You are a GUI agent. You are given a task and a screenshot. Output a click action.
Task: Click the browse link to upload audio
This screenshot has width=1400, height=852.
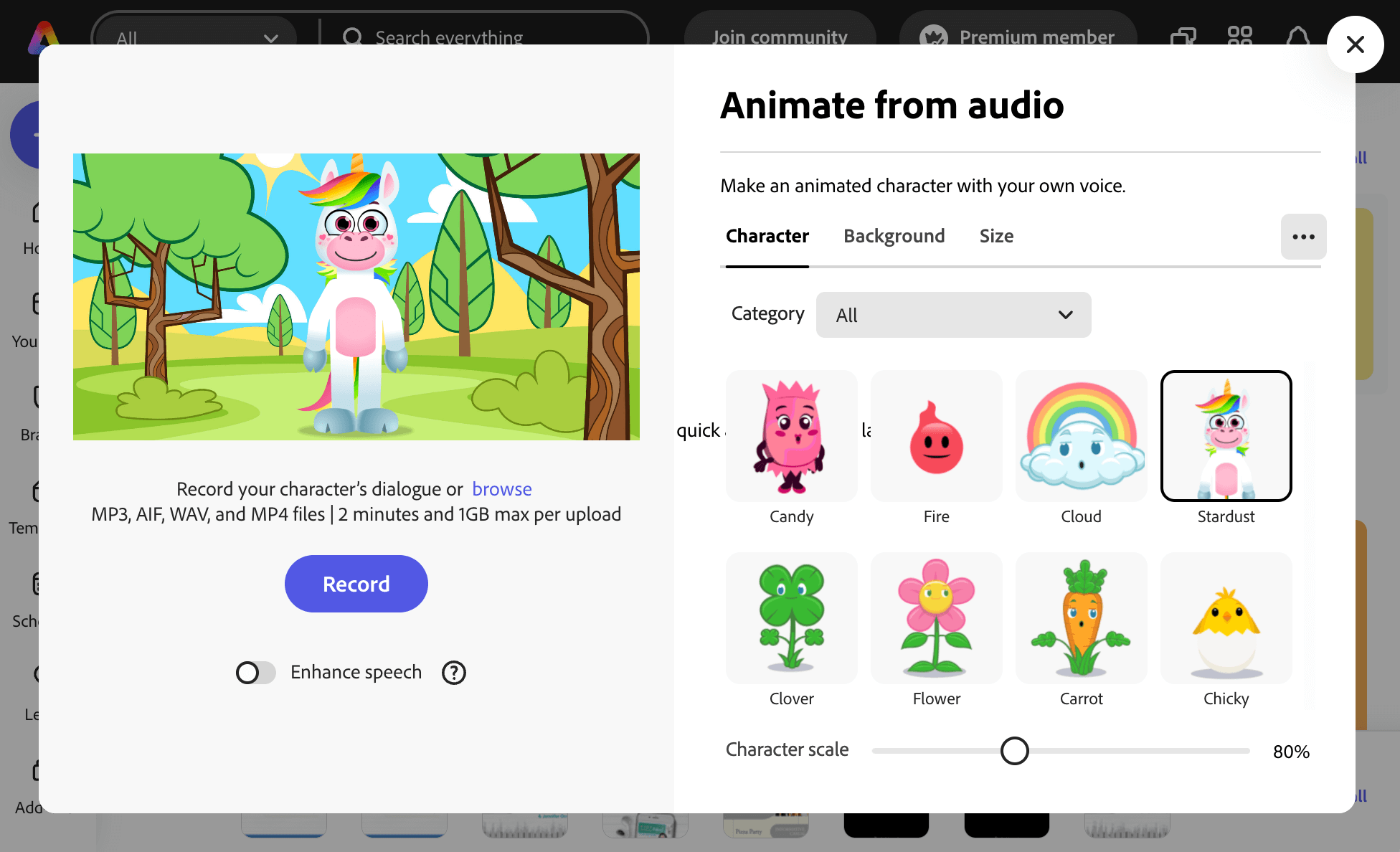(502, 488)
